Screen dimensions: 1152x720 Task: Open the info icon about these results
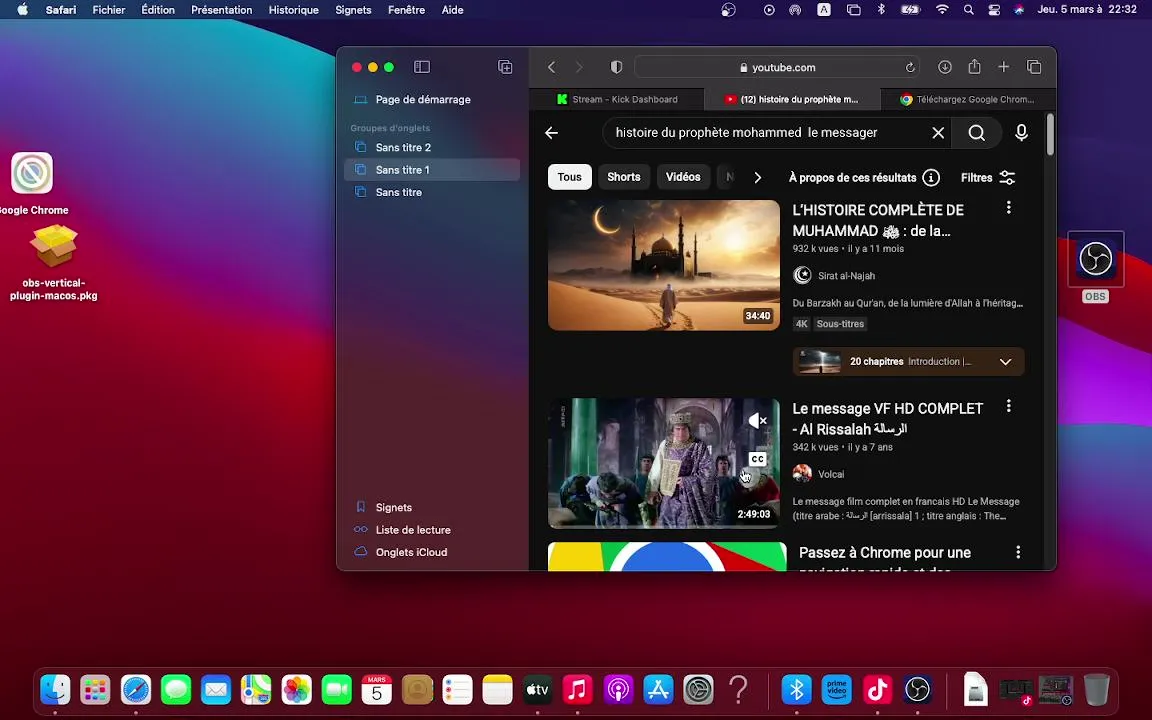pyautogui.click(x=931, y=177)
